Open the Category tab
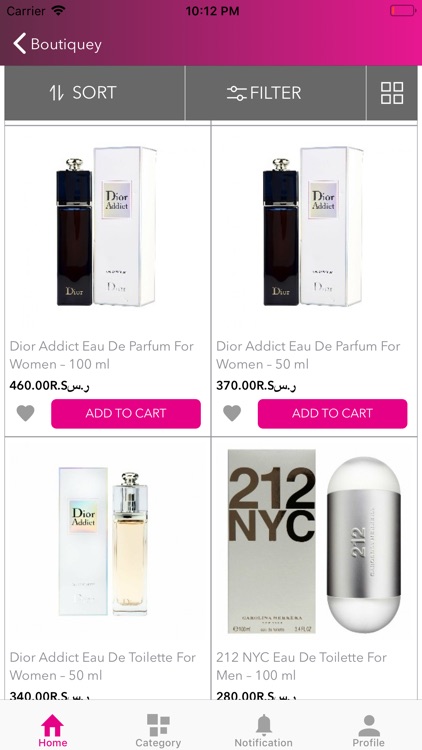The width and height of the screenshot is (422, 750). tap(158, 730)
